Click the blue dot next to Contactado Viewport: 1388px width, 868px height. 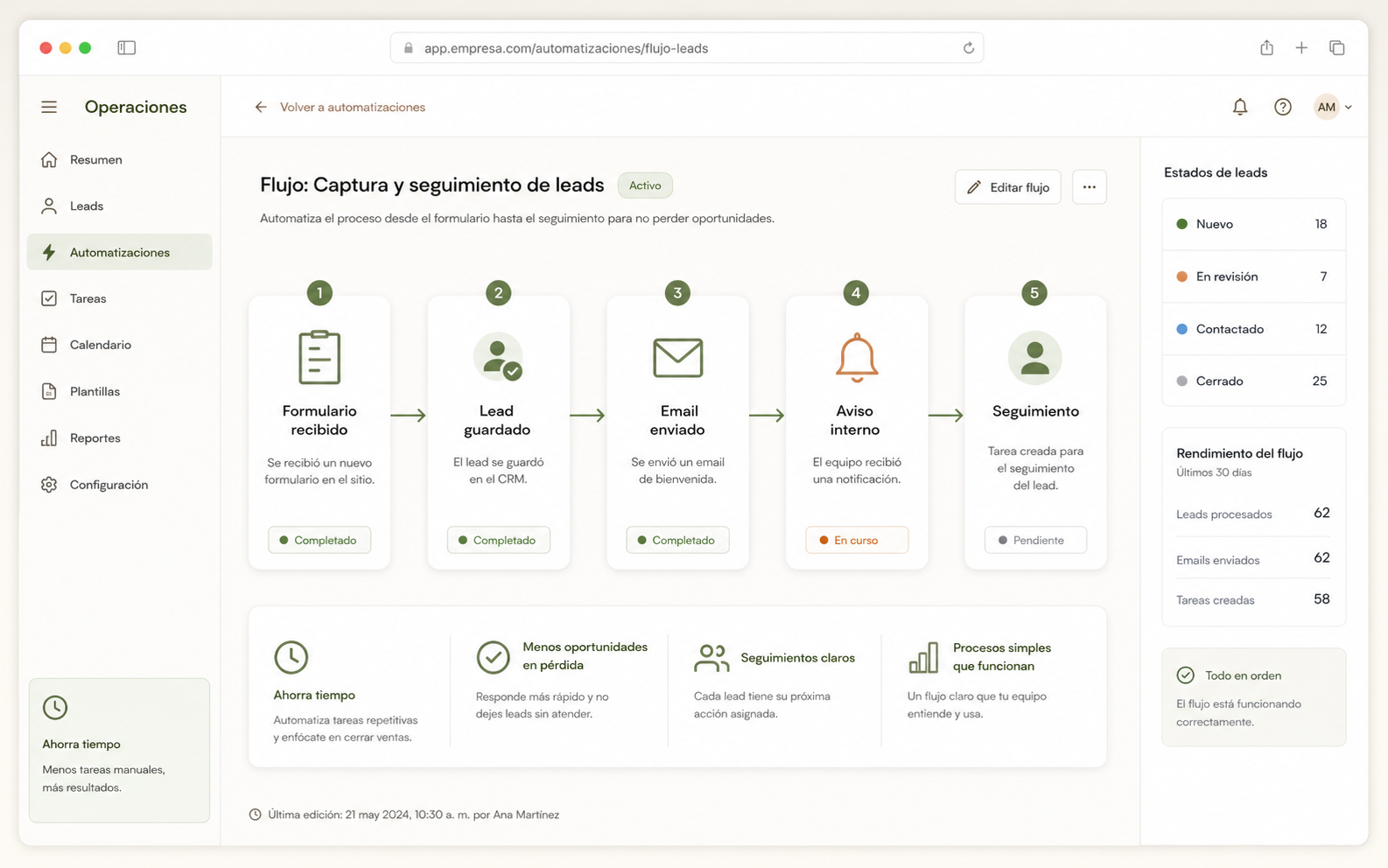click(x=1182, y=329)
